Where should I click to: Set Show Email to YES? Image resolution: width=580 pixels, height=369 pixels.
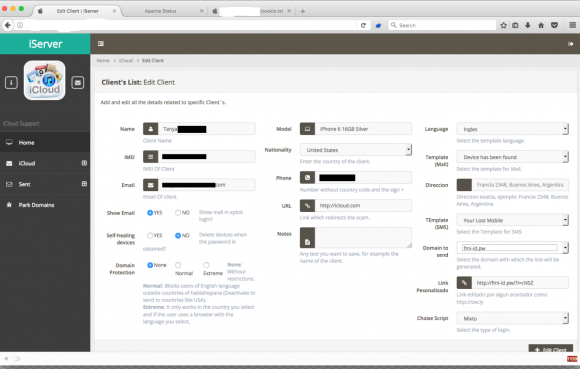click(x=150, y=213)
